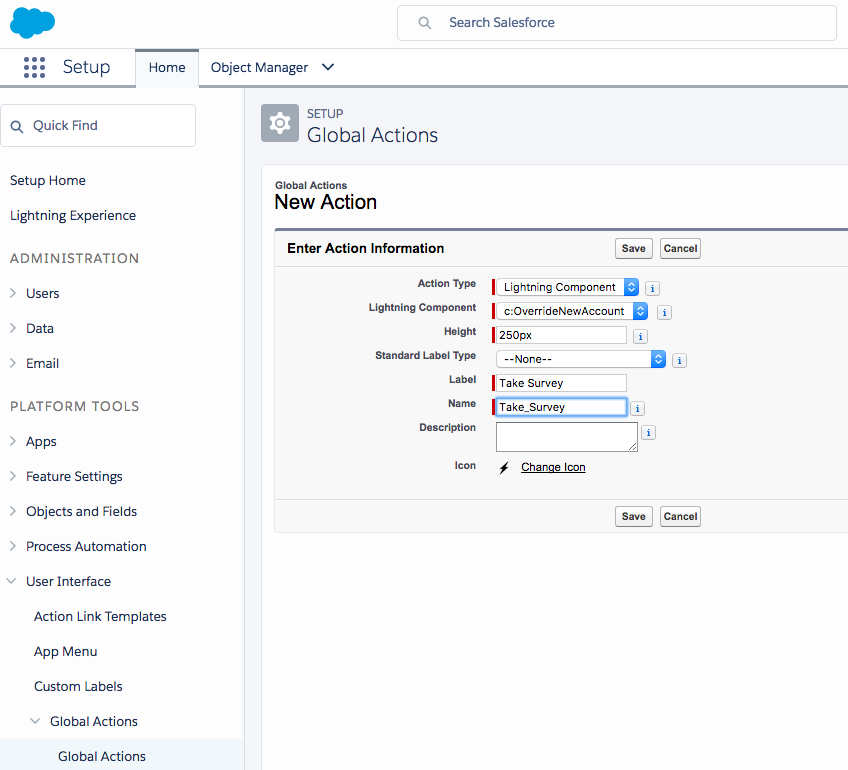The width and height of the screenshot is (848, 770).
Task: Open Lightning Experience in sidebar
Action: (73, 216)
